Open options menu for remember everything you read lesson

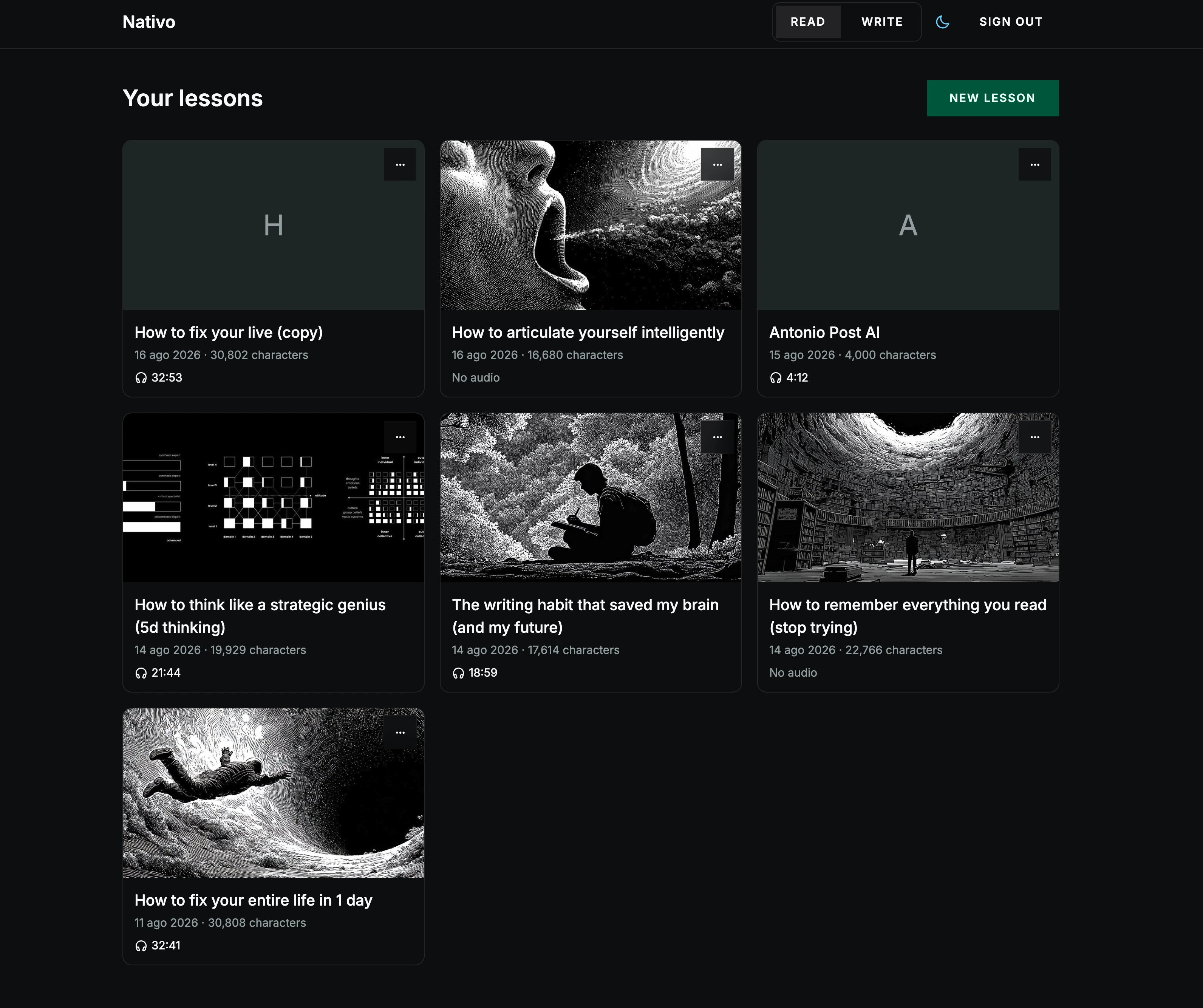(1034, 437)
